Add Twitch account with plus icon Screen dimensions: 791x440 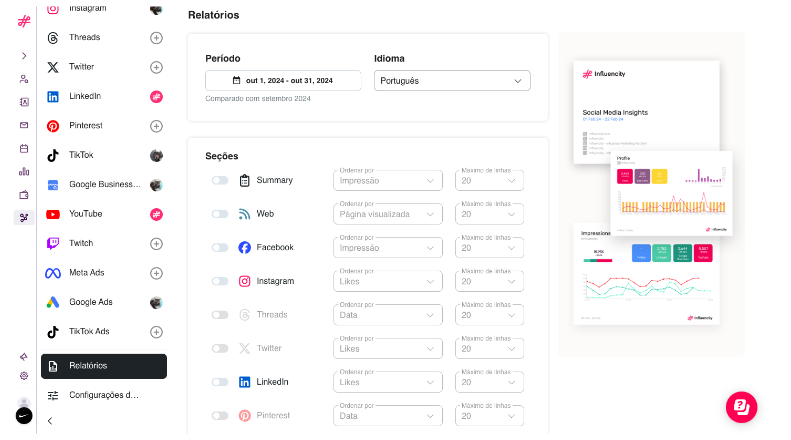pyautogui.click(x=156, y=243)
